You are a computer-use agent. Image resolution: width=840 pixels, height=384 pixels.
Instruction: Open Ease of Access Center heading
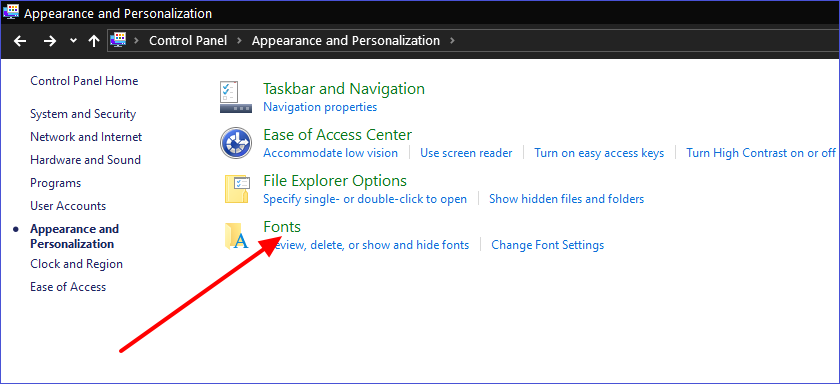(x=338, y=134)
